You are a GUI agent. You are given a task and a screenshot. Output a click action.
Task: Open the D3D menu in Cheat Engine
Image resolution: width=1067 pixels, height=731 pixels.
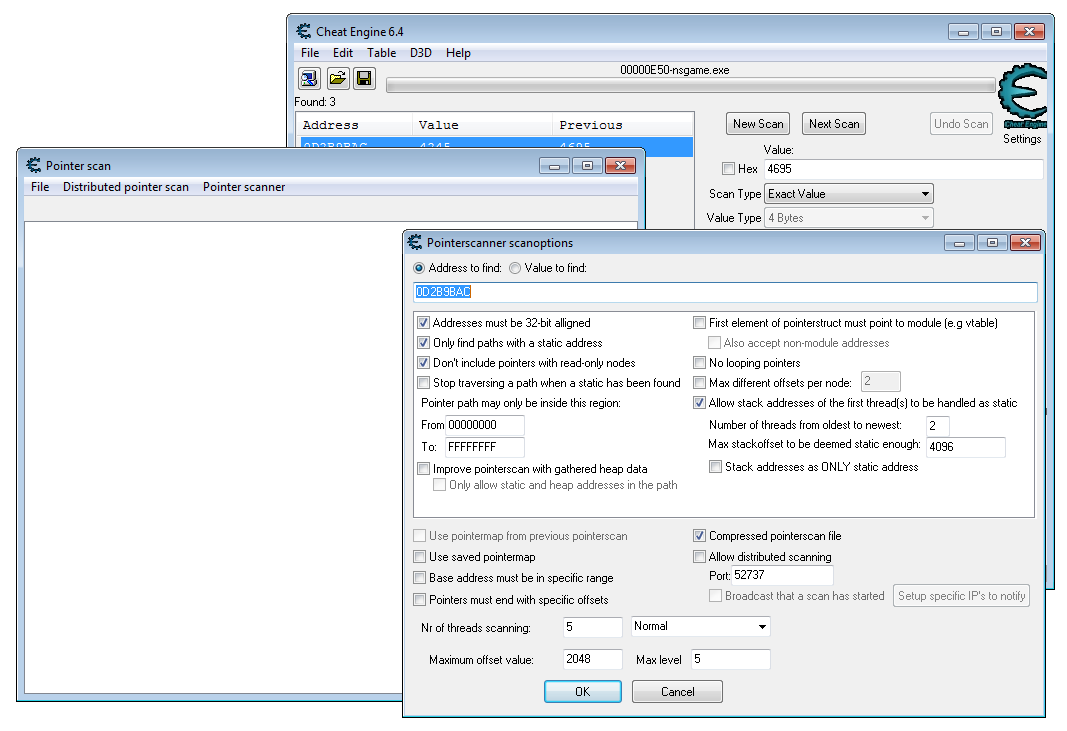pyautogui.click(x=421, y=52)
